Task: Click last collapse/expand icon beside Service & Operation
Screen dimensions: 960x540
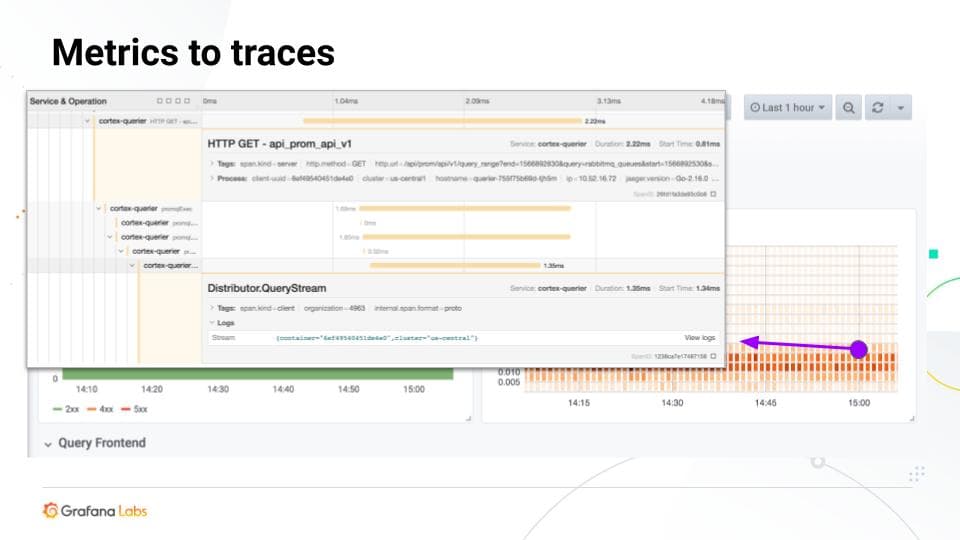Action: coord(187,101)
